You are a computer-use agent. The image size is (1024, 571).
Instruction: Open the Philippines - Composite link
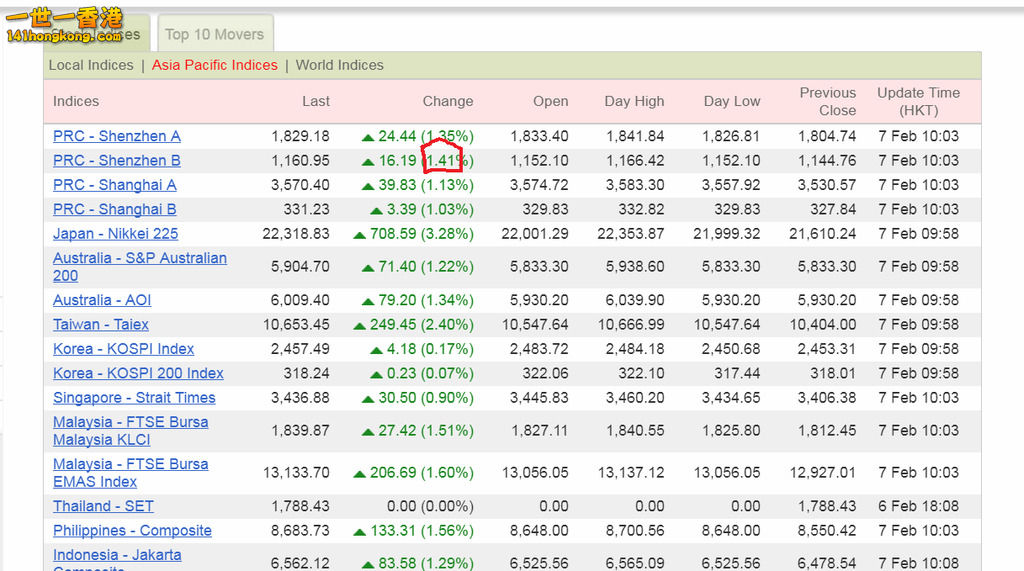tap(133, 530)
